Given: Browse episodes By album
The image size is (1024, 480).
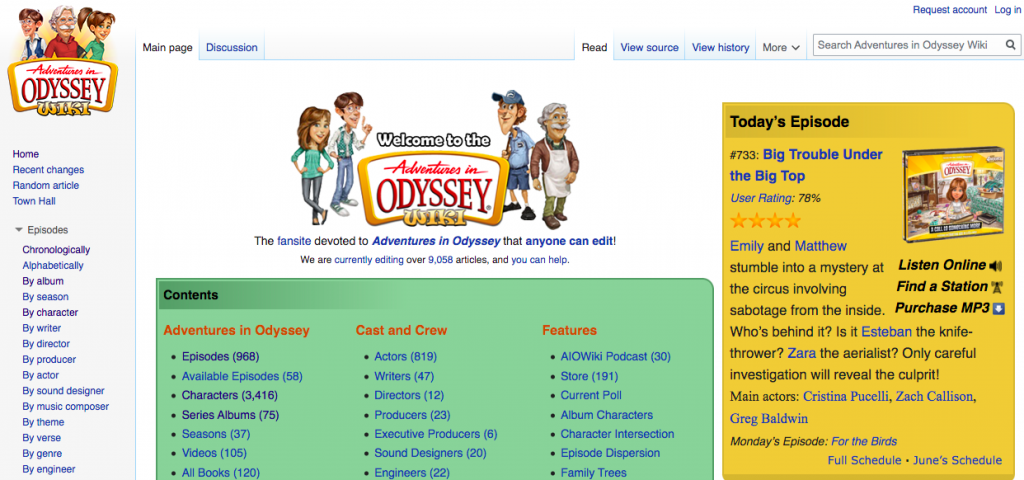Looking at the screenshot, I should [x=43, y=281].
